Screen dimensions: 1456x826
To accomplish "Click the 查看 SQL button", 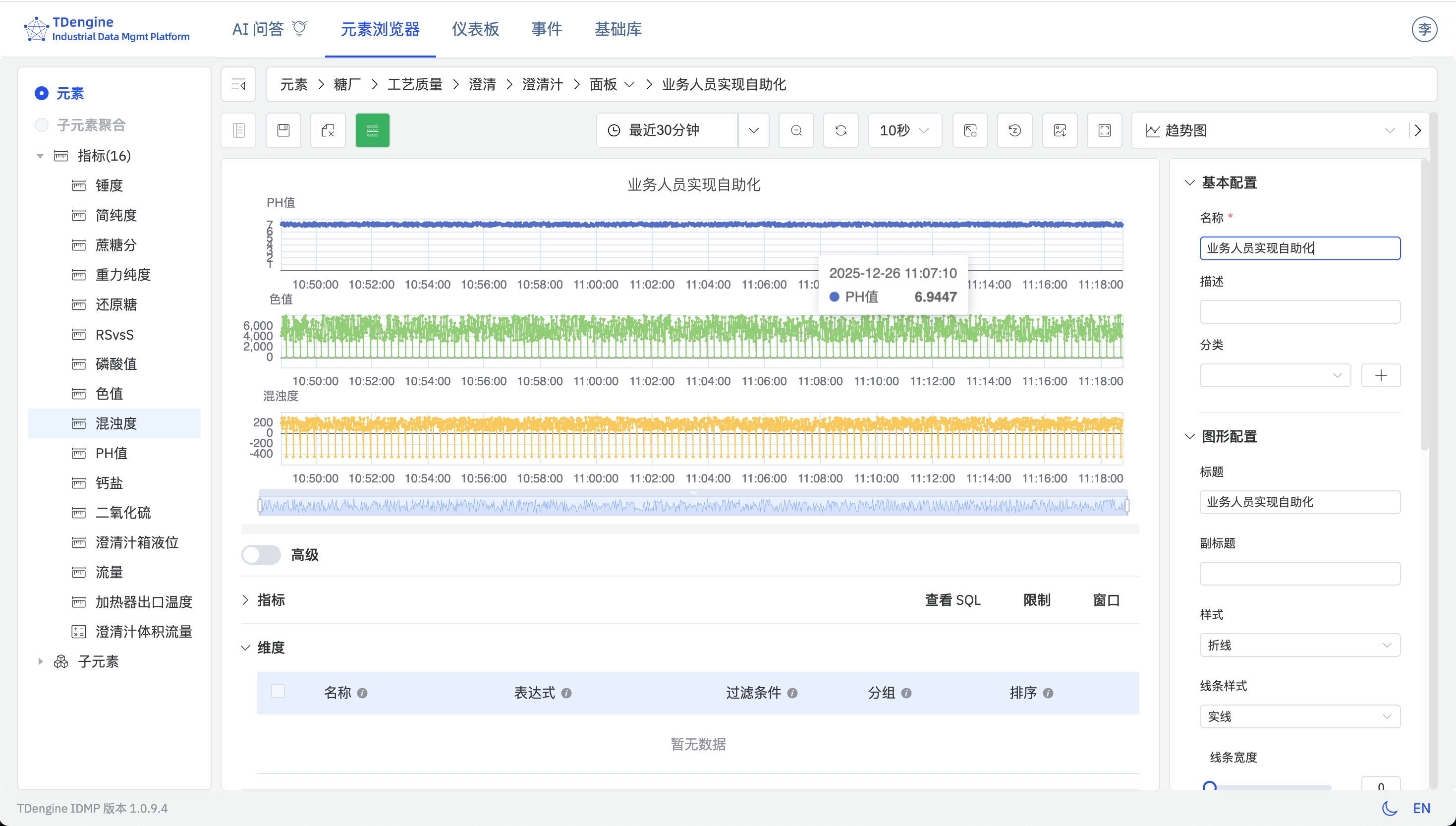I will pyautogui.click(x=952, y=599).
